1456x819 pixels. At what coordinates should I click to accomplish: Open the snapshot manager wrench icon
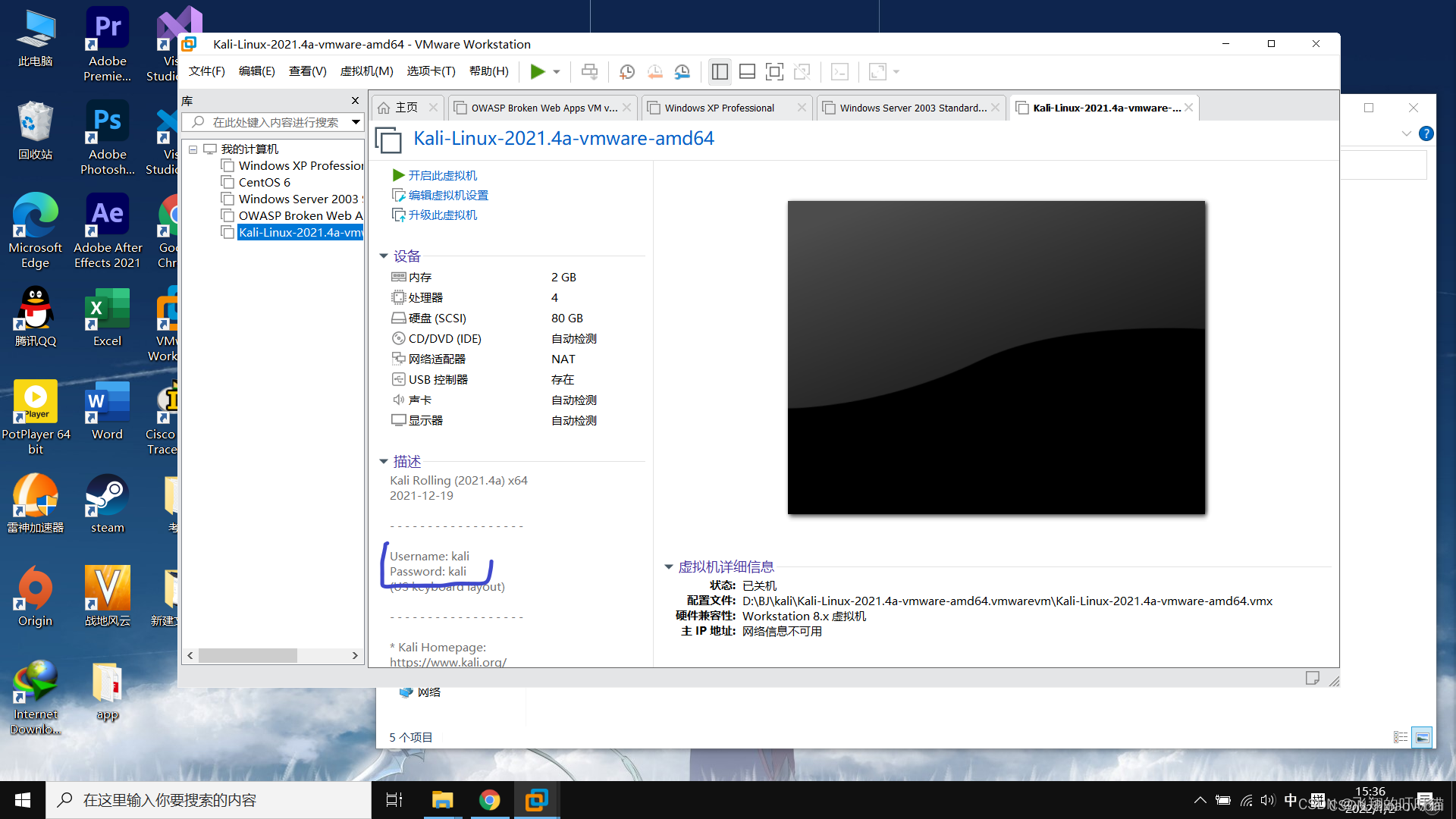click(x=682, y=72)
